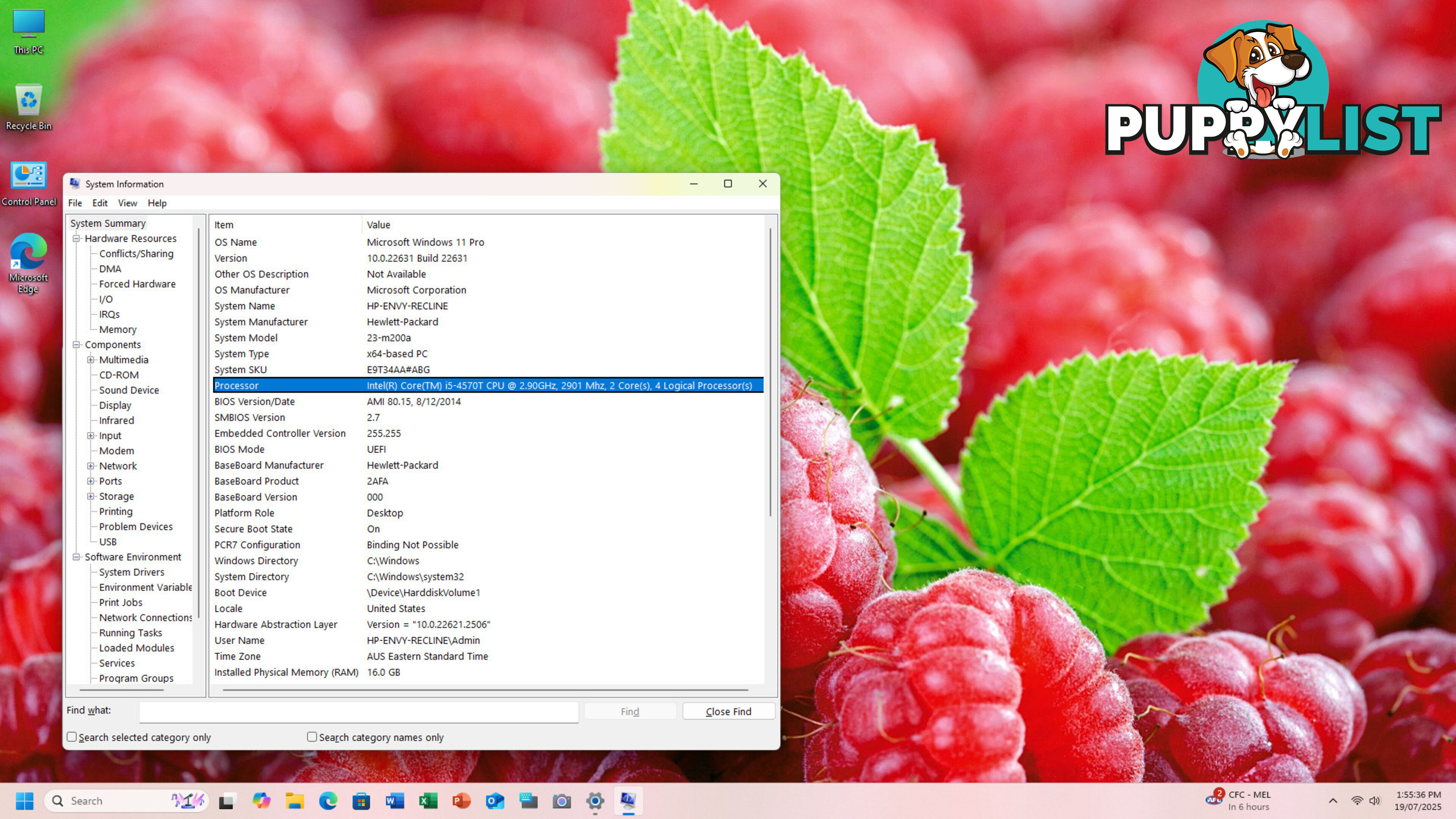
Task: Click the details pane horizontal scrollbar
Action: click(x=485, y=690)
